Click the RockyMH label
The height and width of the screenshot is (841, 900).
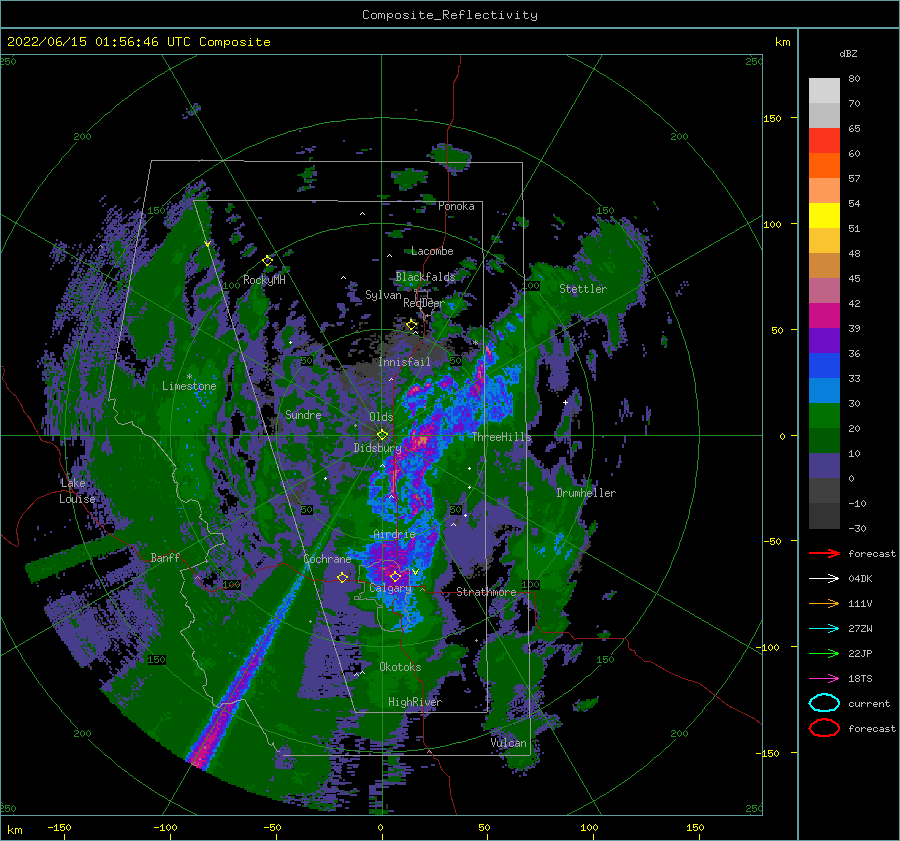(x=264, y=280)
